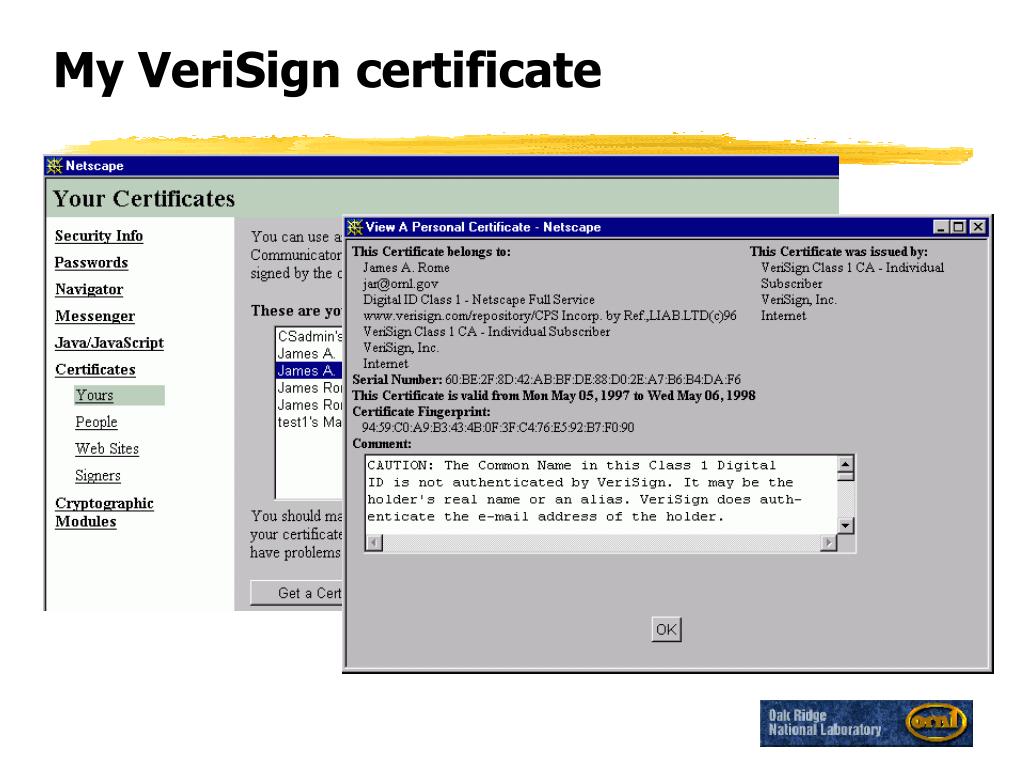Open the Java/JavaScript link

110,343
